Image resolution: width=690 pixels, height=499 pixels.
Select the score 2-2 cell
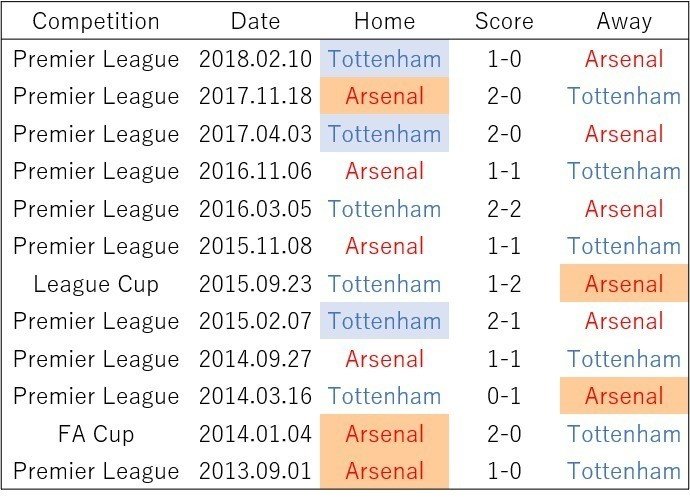click(x=504, y=209)
